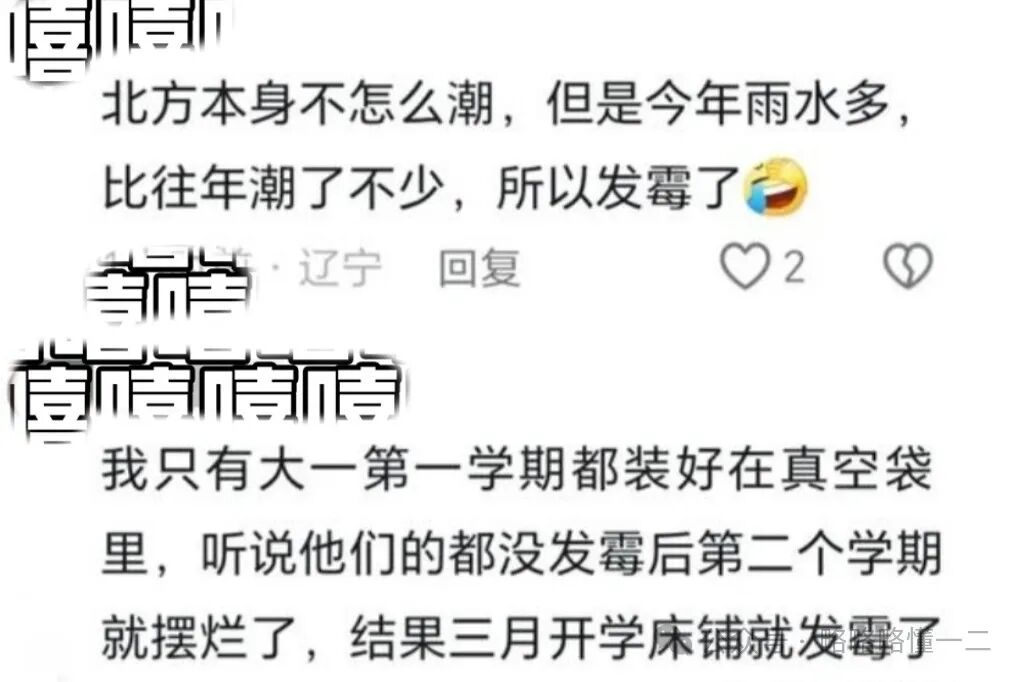1024x682 pixels.
Task: Click the line 比往年潮了不少
Action: tap(273, 187)
